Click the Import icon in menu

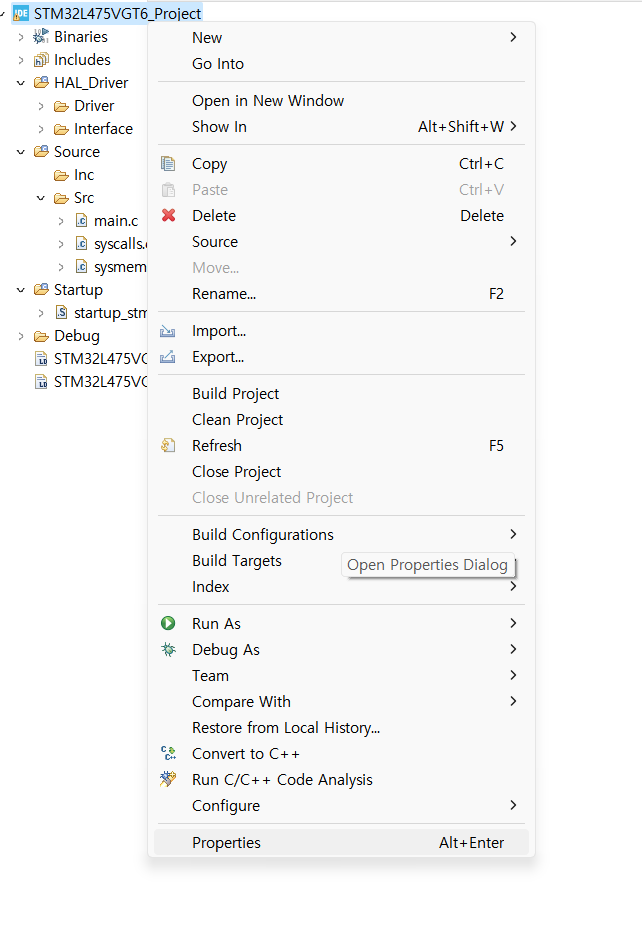168,331
